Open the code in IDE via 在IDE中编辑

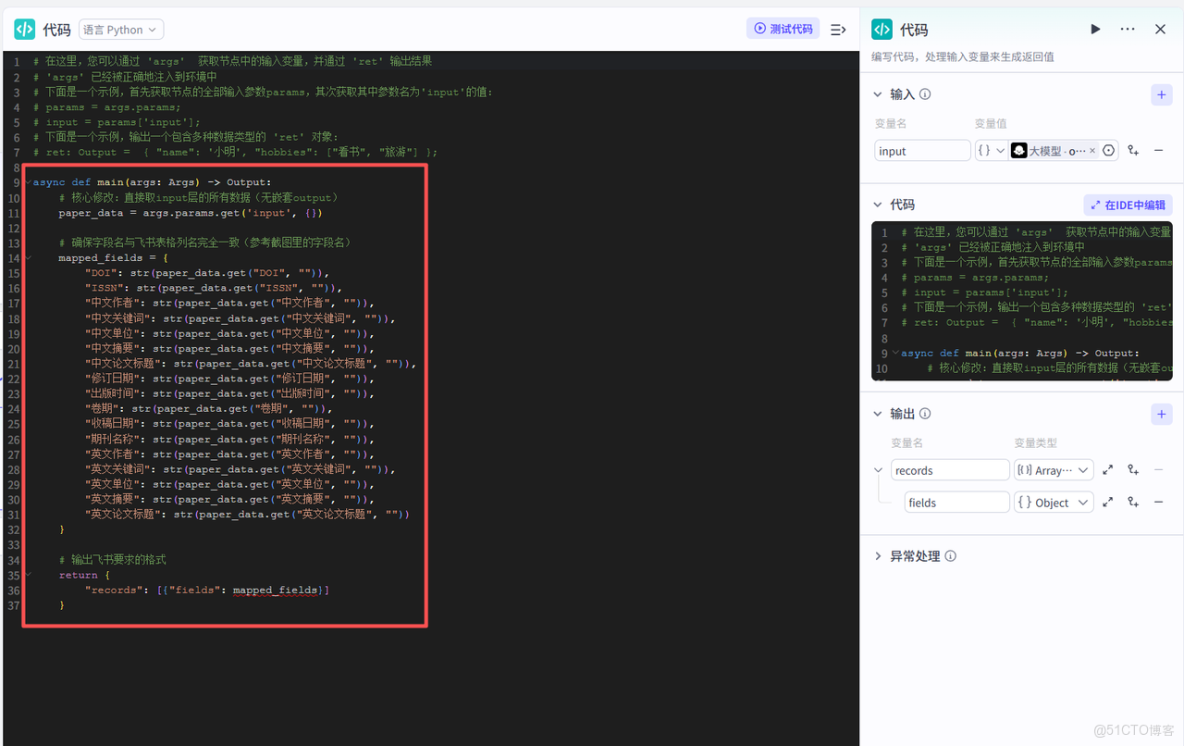[x=1125, y=204]
